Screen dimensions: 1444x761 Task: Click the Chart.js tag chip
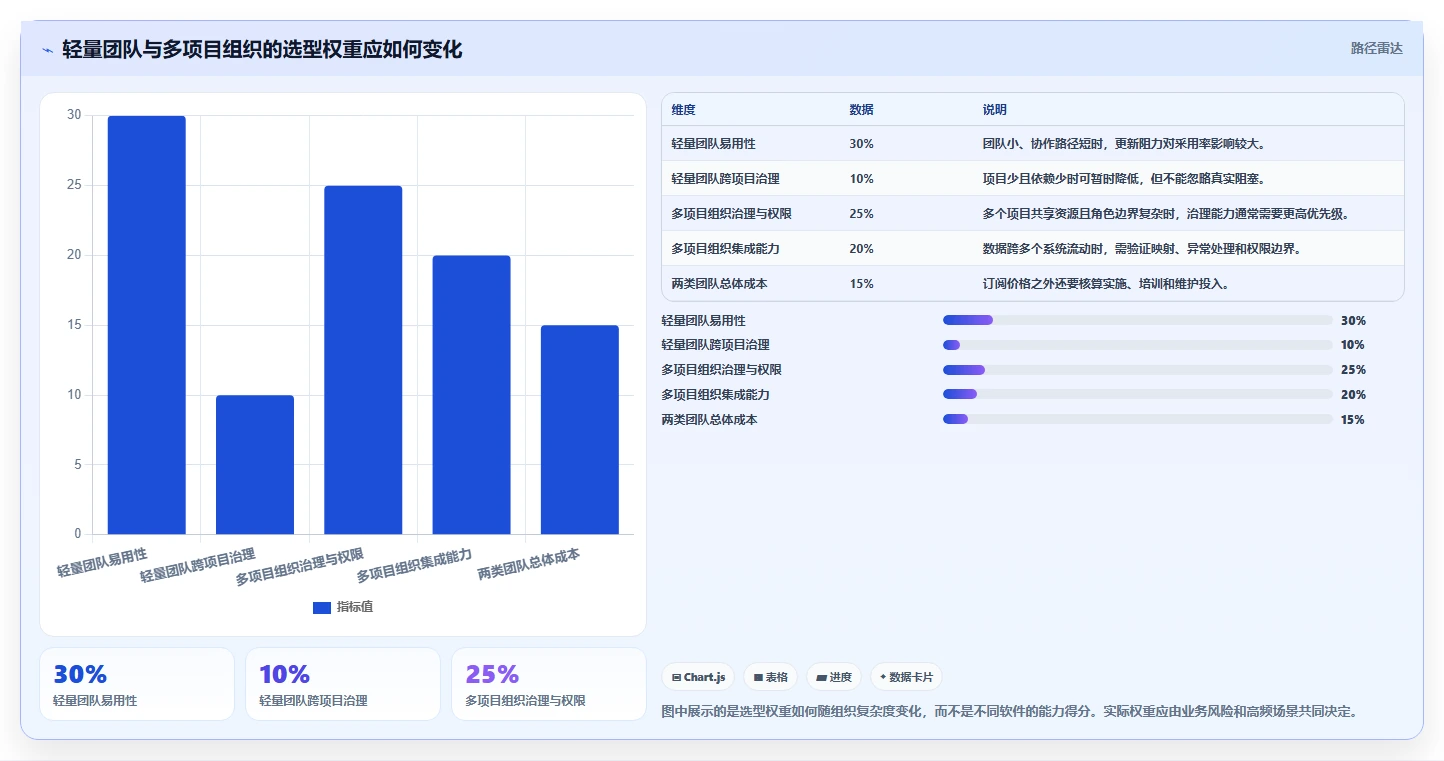(698, 677)
